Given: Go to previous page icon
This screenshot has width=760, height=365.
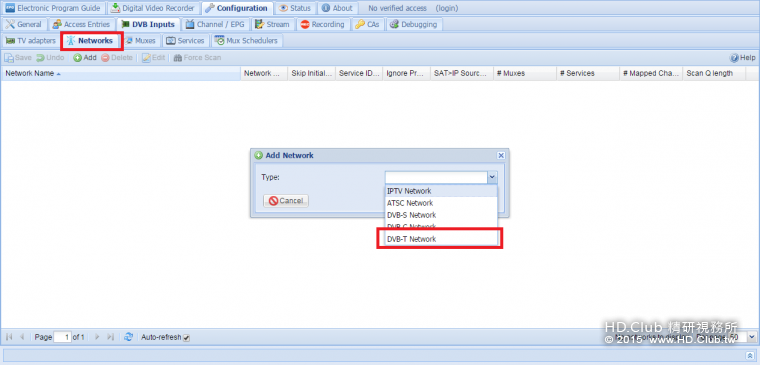Looking at the screenshot, I should coord(22,337).
